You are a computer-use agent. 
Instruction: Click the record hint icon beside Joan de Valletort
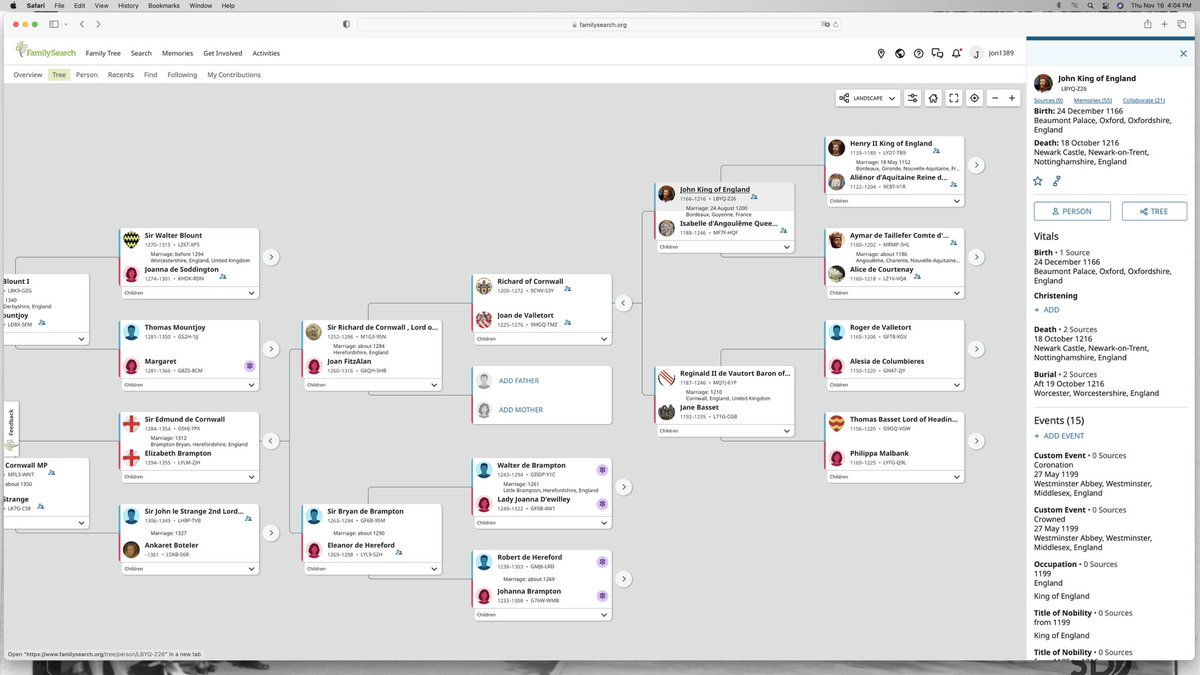coord(568,323)
